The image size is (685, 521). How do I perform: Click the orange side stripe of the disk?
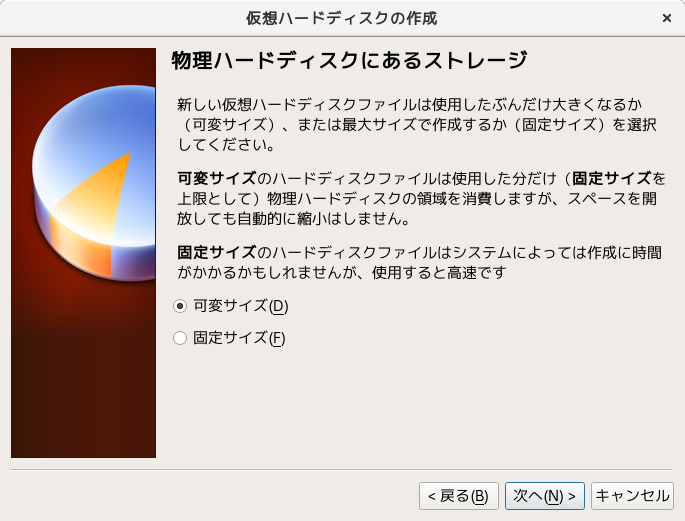[x=81, y=247]
